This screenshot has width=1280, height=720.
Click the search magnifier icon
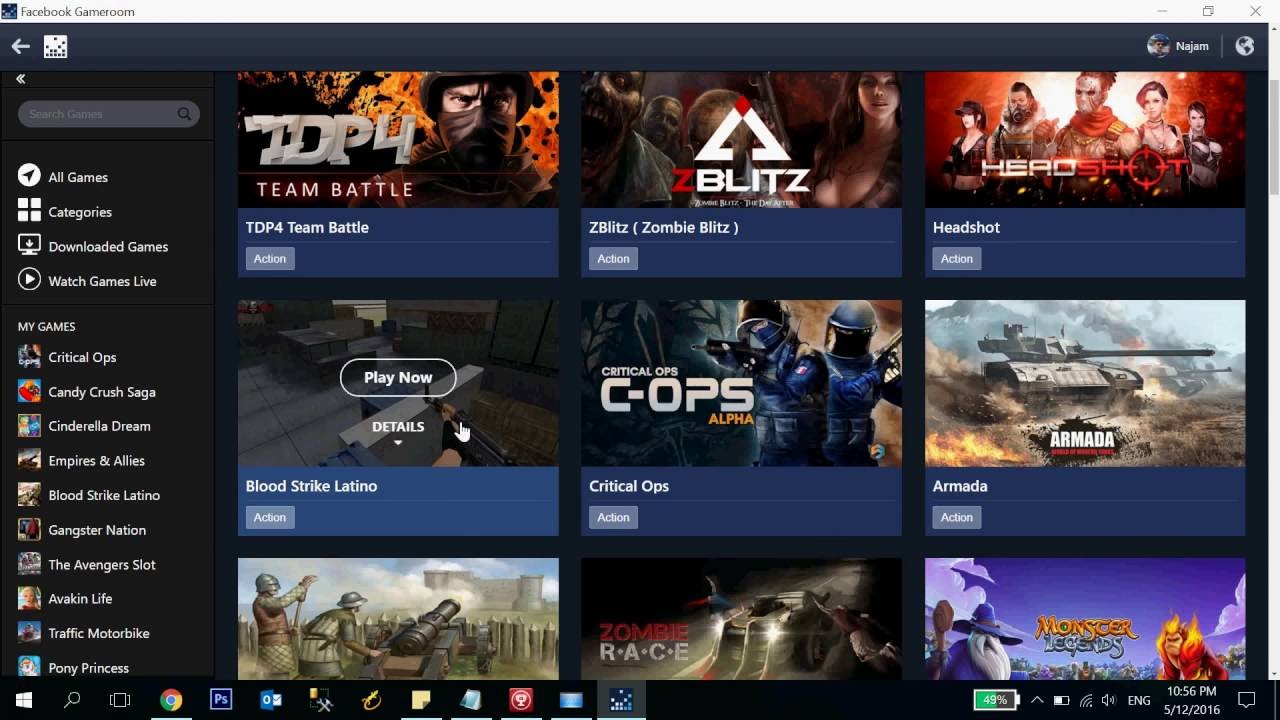tap(185, 114)
